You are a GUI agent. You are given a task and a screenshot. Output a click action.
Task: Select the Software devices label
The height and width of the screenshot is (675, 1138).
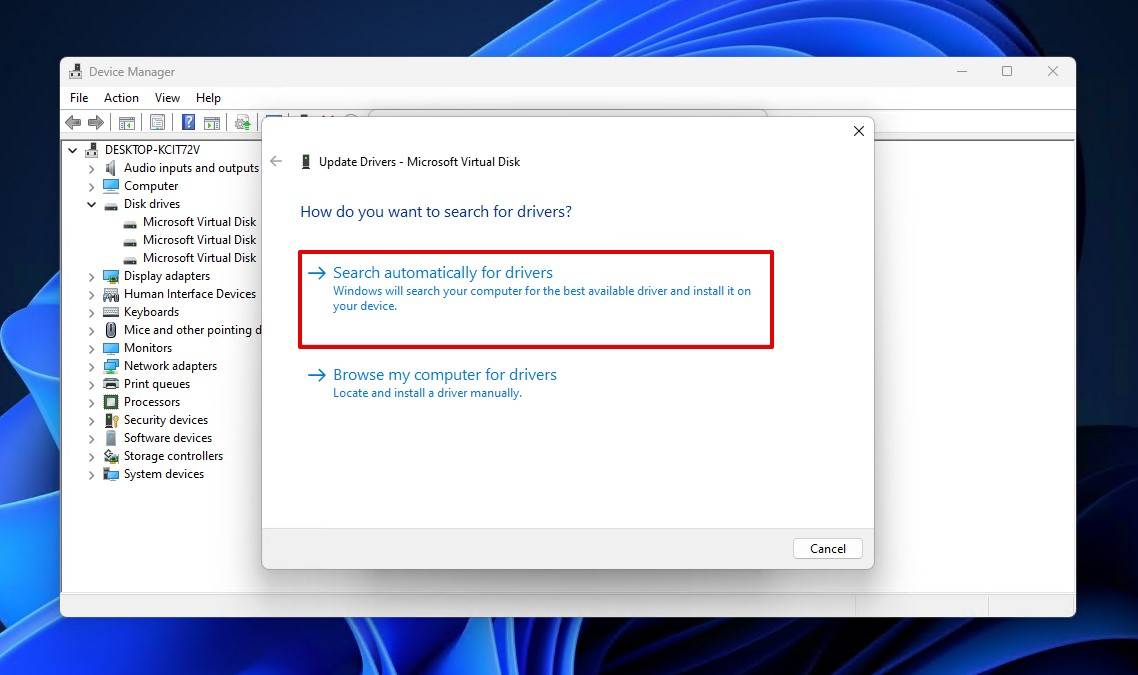(168, 438)
